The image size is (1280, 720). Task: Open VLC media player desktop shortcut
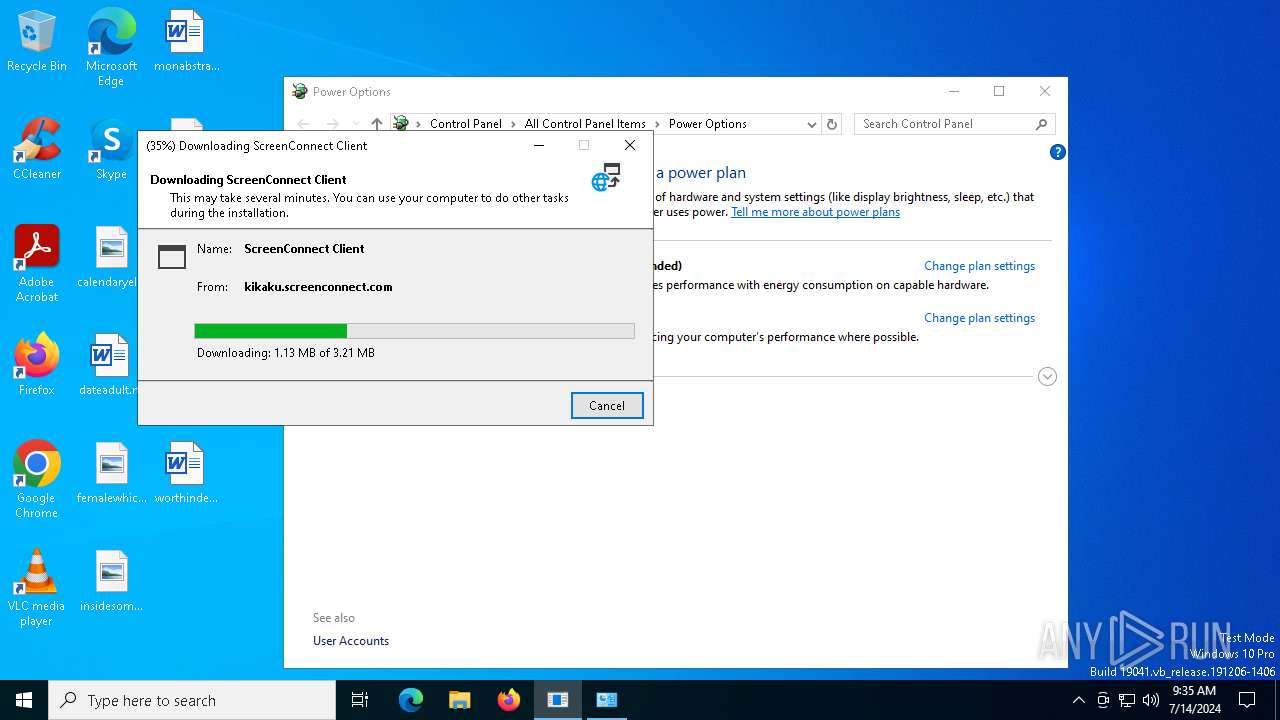coord(37,588)
